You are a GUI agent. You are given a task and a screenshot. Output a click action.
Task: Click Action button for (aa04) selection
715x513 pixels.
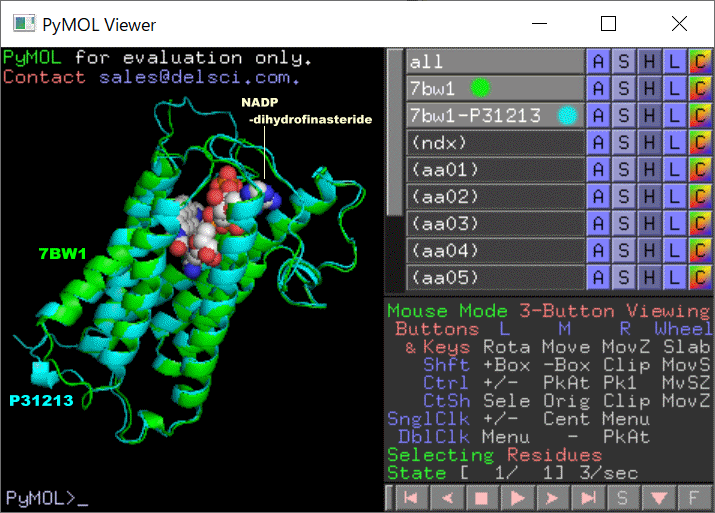(x=598, y=250)
